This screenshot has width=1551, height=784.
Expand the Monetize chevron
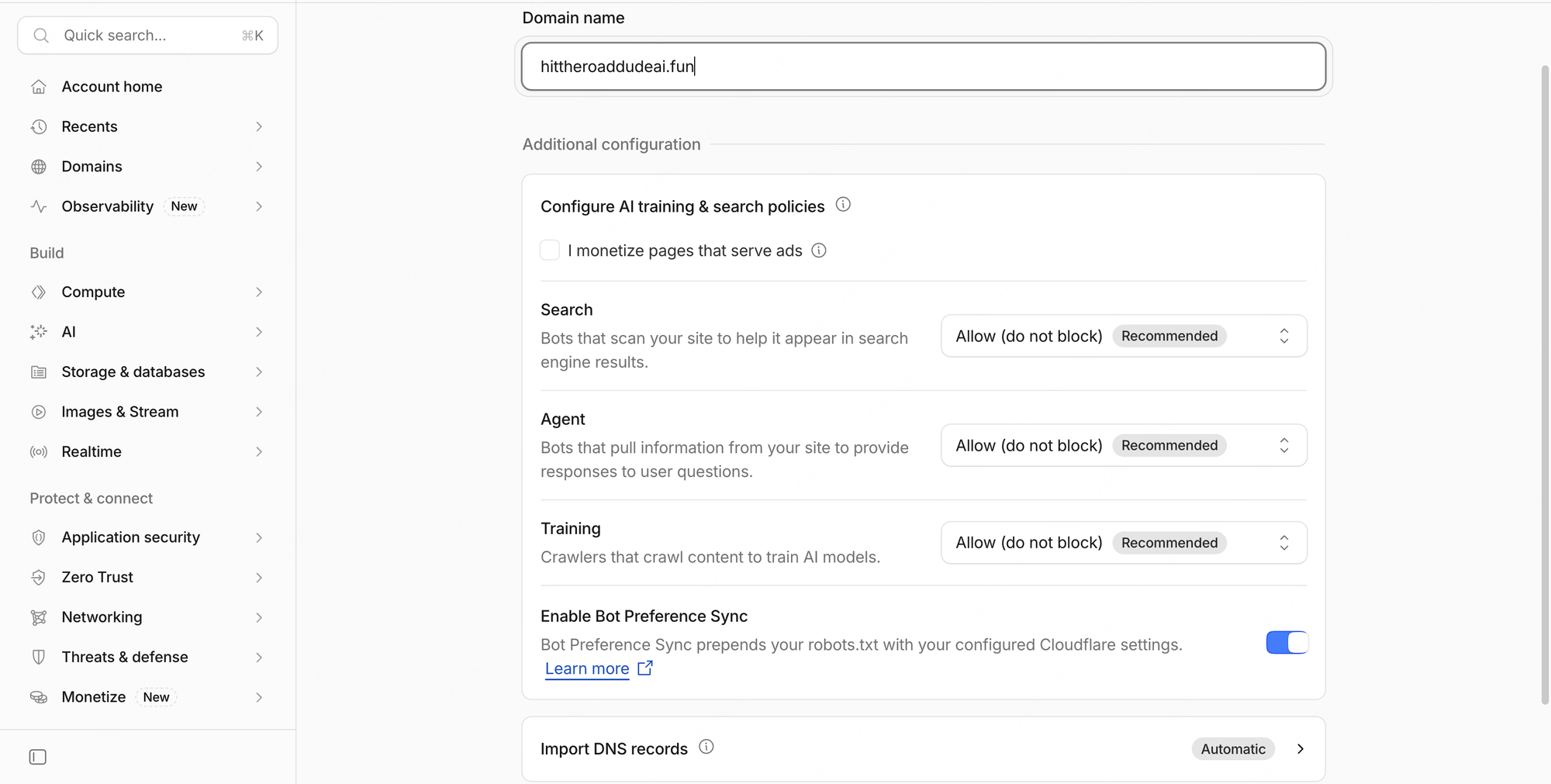click(x=259, y=697)
